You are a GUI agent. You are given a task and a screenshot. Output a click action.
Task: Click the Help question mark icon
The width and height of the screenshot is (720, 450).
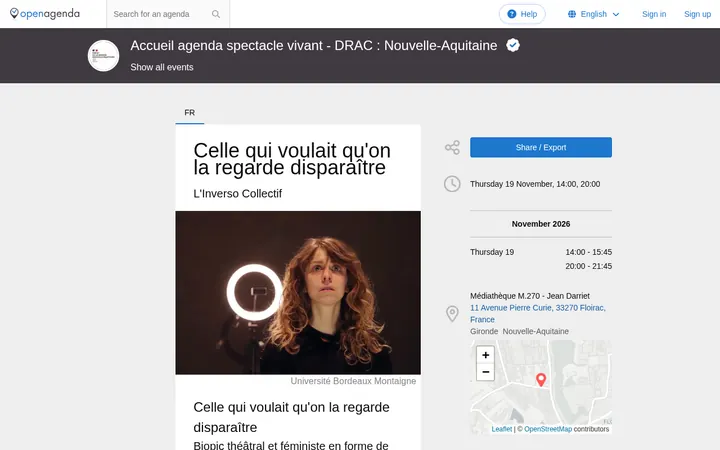tap(512, 14)
